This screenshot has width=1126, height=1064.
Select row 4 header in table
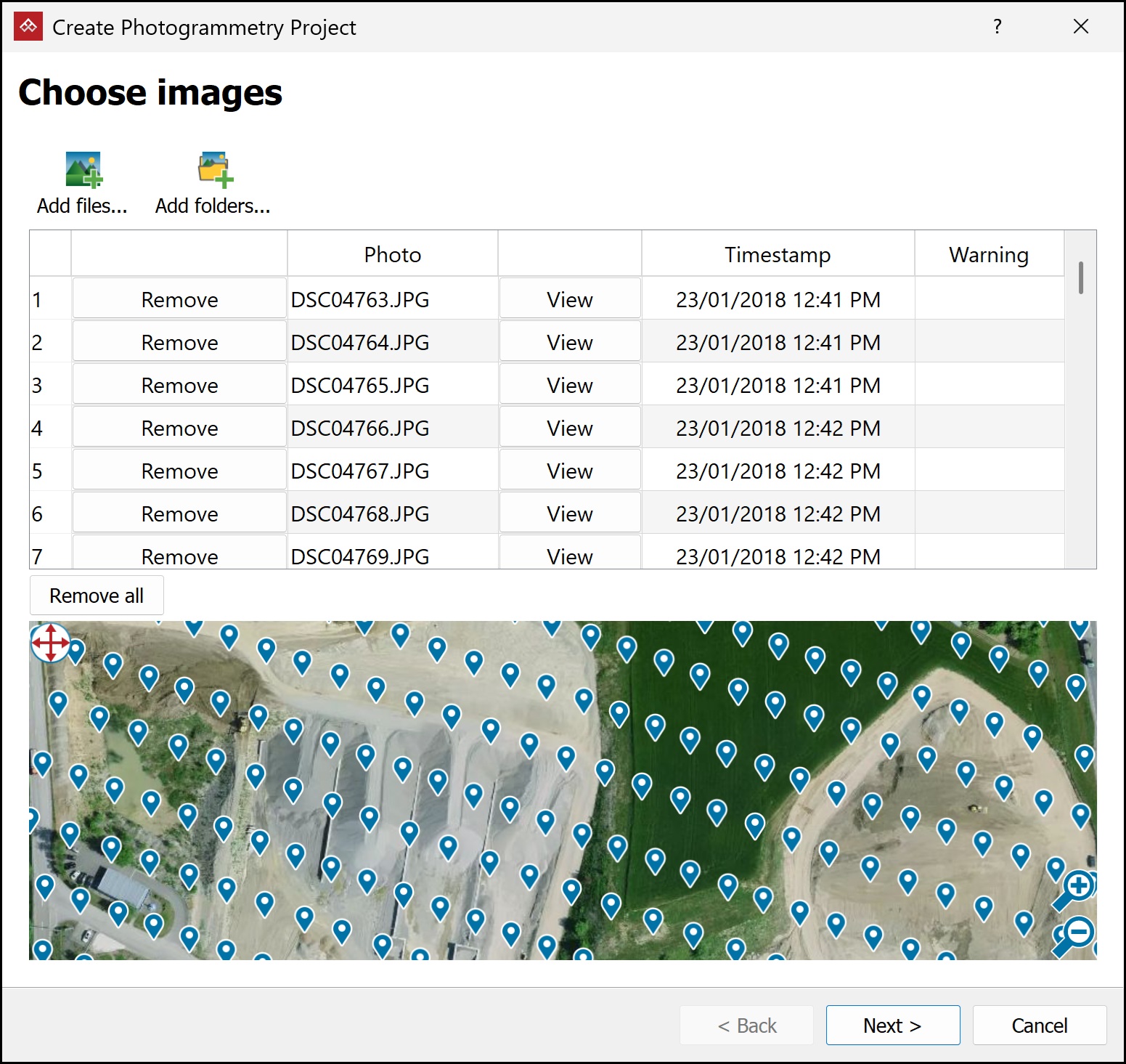coord(49,428)
